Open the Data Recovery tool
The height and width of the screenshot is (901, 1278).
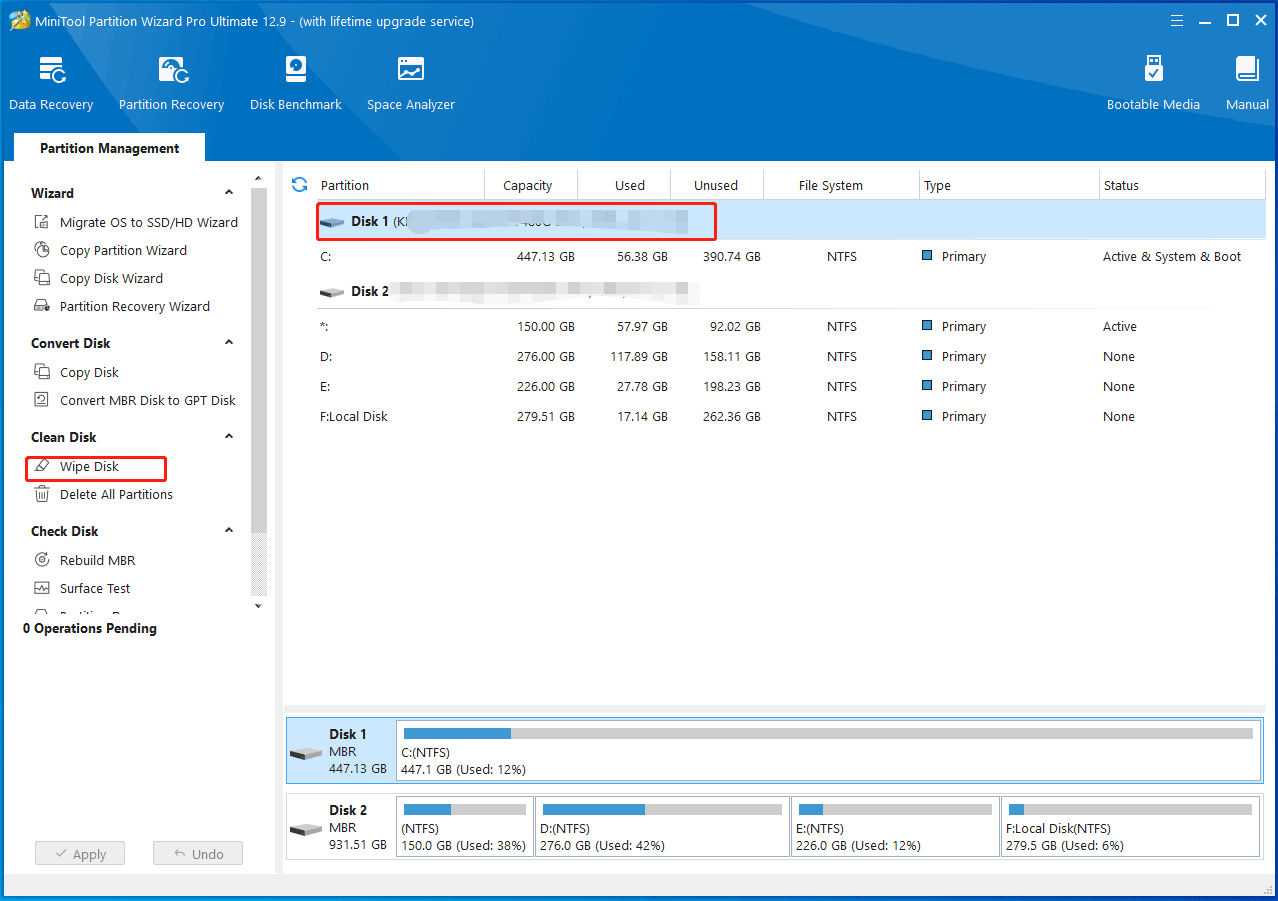(51, 84)
